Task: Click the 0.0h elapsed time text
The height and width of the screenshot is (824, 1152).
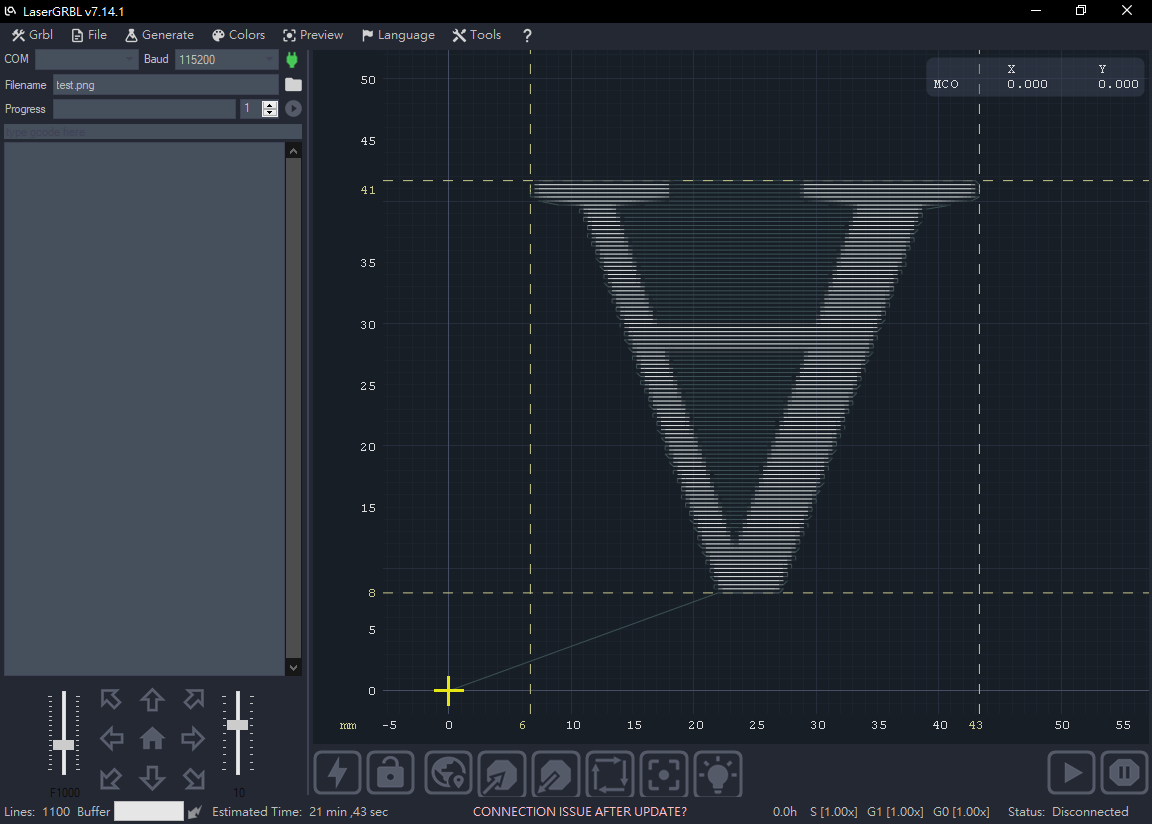Action: click(785, 812)
